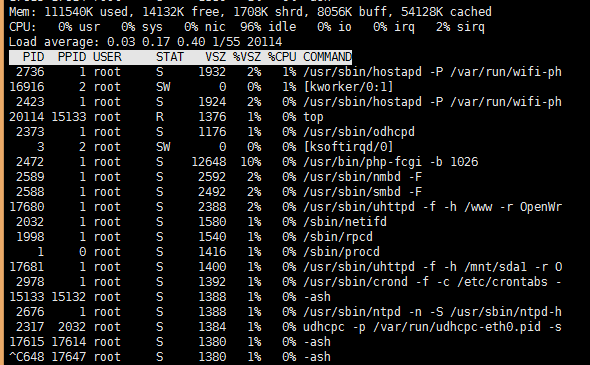
Task: Click the VSZ value 2592 for nmbd
Action: pos(212,177)
